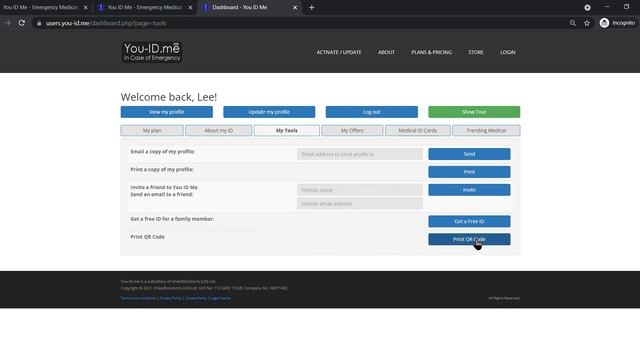Click the Print QR Code button
This screenshot has width=640, height=360.
pos(469,239)
